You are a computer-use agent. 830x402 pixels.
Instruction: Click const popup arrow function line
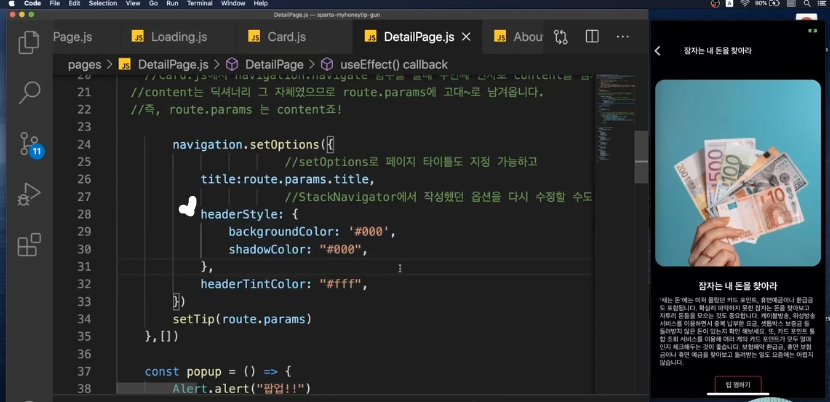click(x=218, y=372)
